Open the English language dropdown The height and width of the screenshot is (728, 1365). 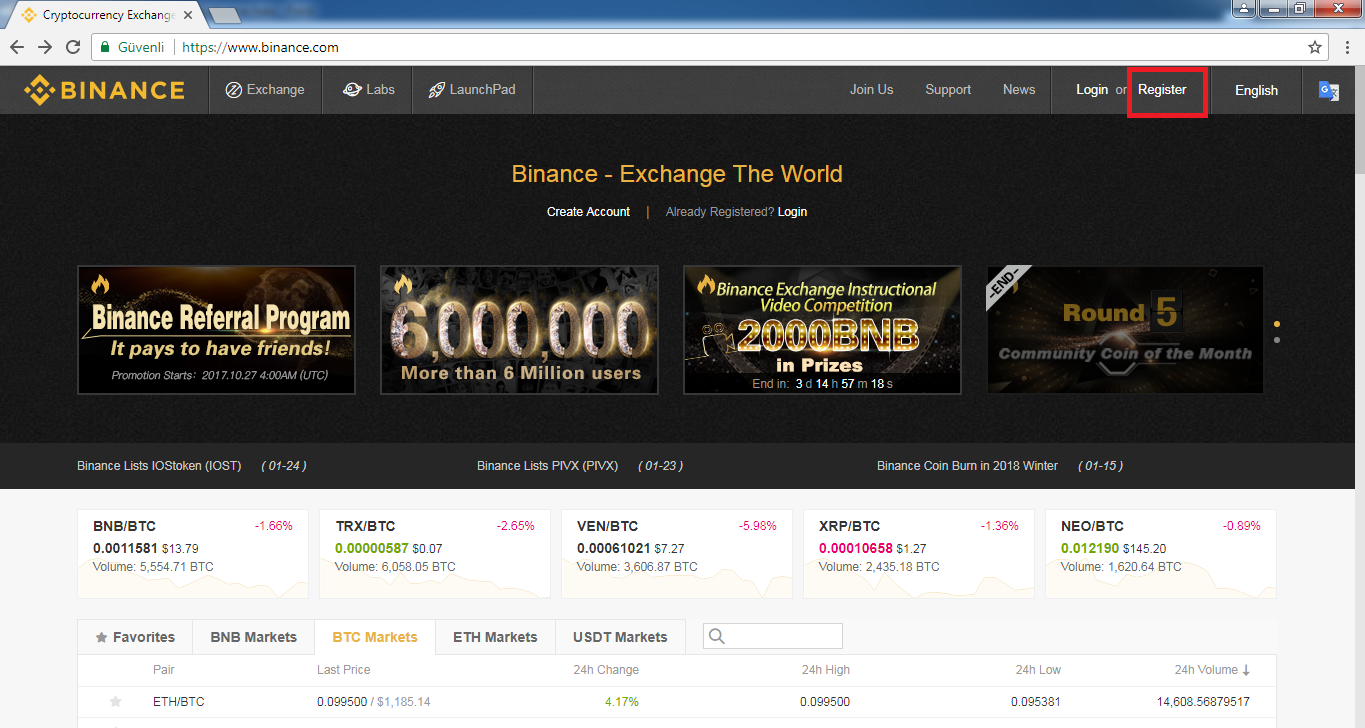[1256, 90]
